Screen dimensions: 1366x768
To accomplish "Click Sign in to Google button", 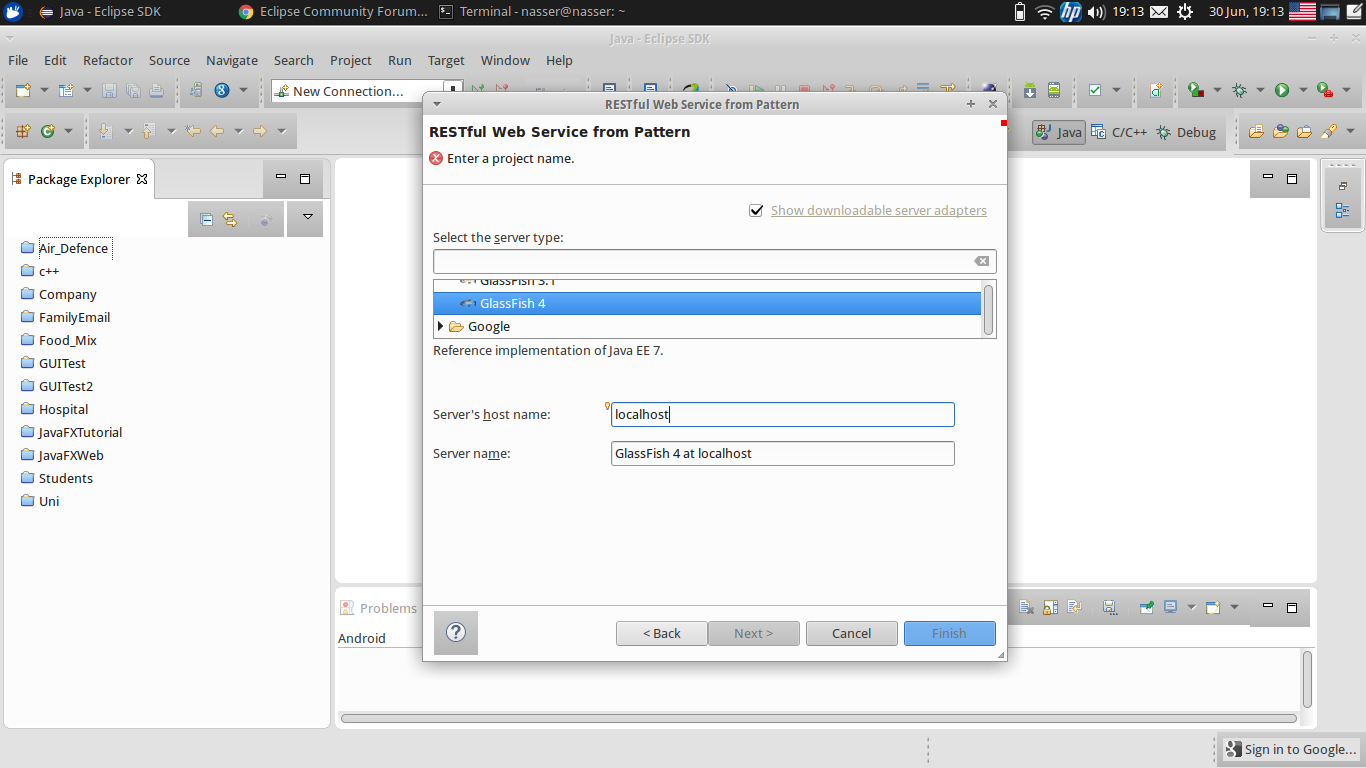I will [1291, 749].
